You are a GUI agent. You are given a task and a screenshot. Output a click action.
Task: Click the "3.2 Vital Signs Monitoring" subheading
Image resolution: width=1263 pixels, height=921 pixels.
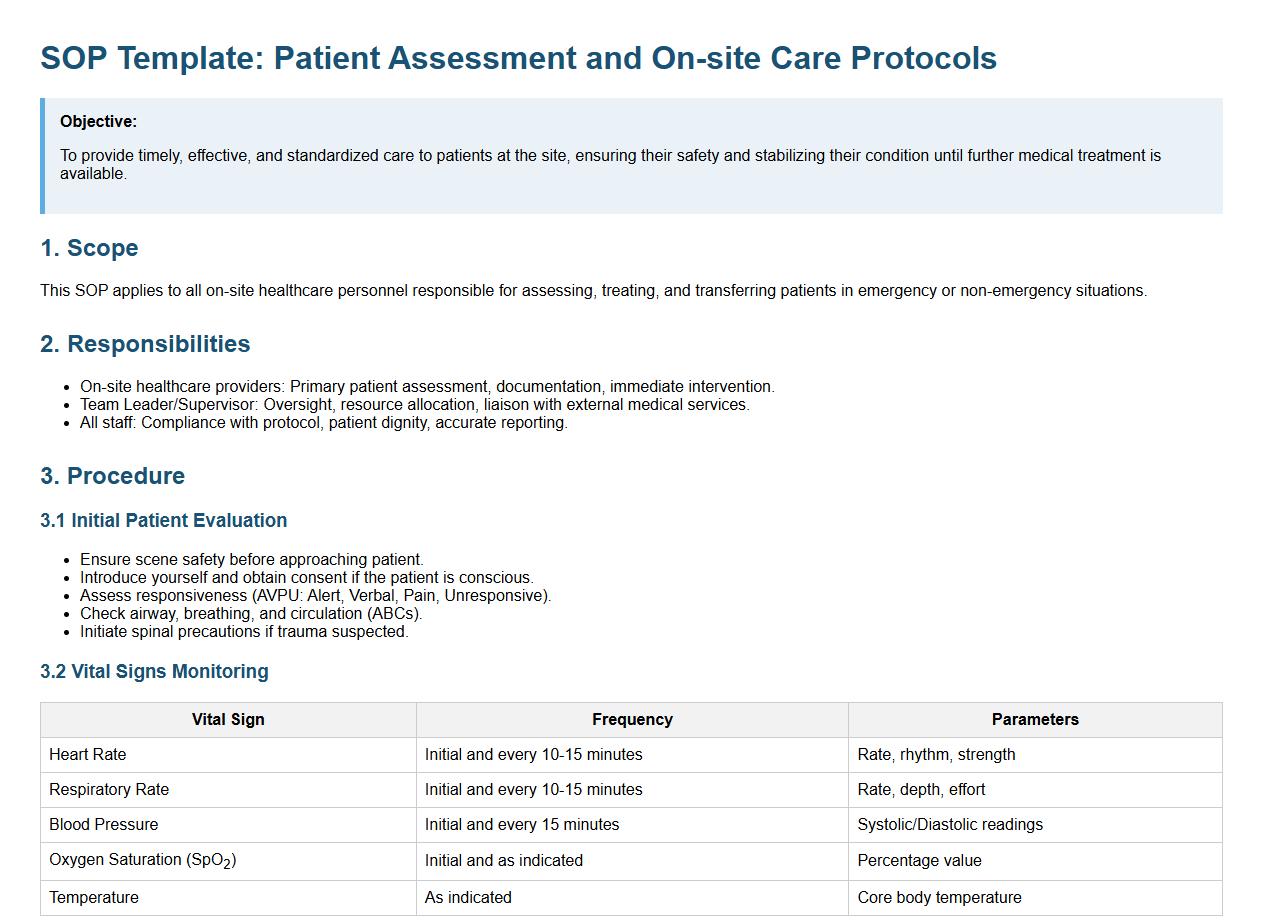pos(154,671)
